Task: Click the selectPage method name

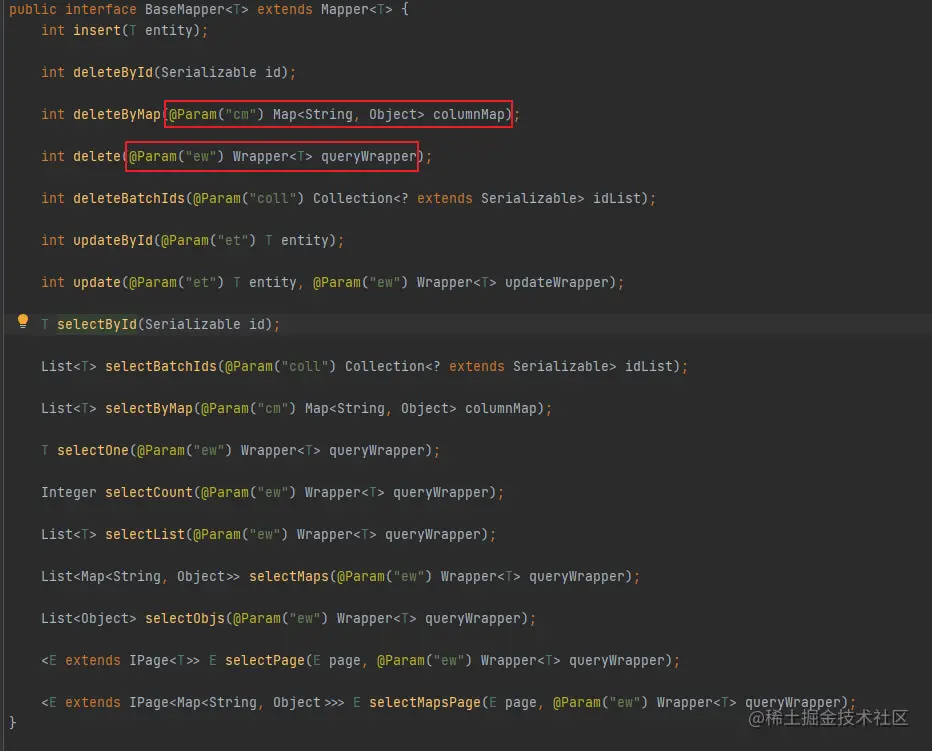Action: pos(265,661)
